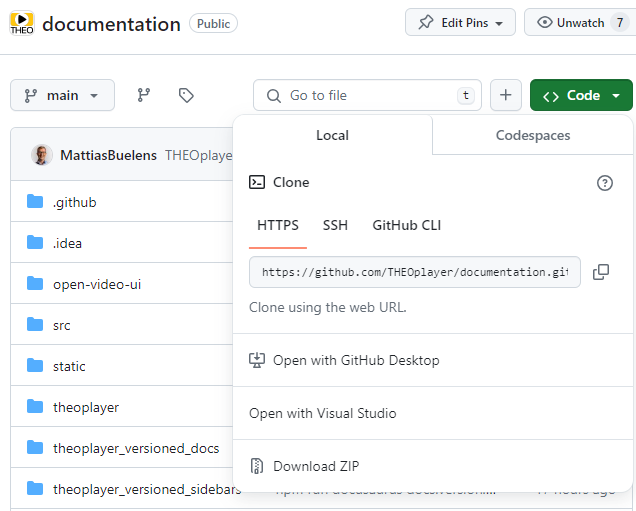Open the theoplayer_versioned_sidebars folder
The width and height of the screenshot is (636, 511).
tap(147, 489)
